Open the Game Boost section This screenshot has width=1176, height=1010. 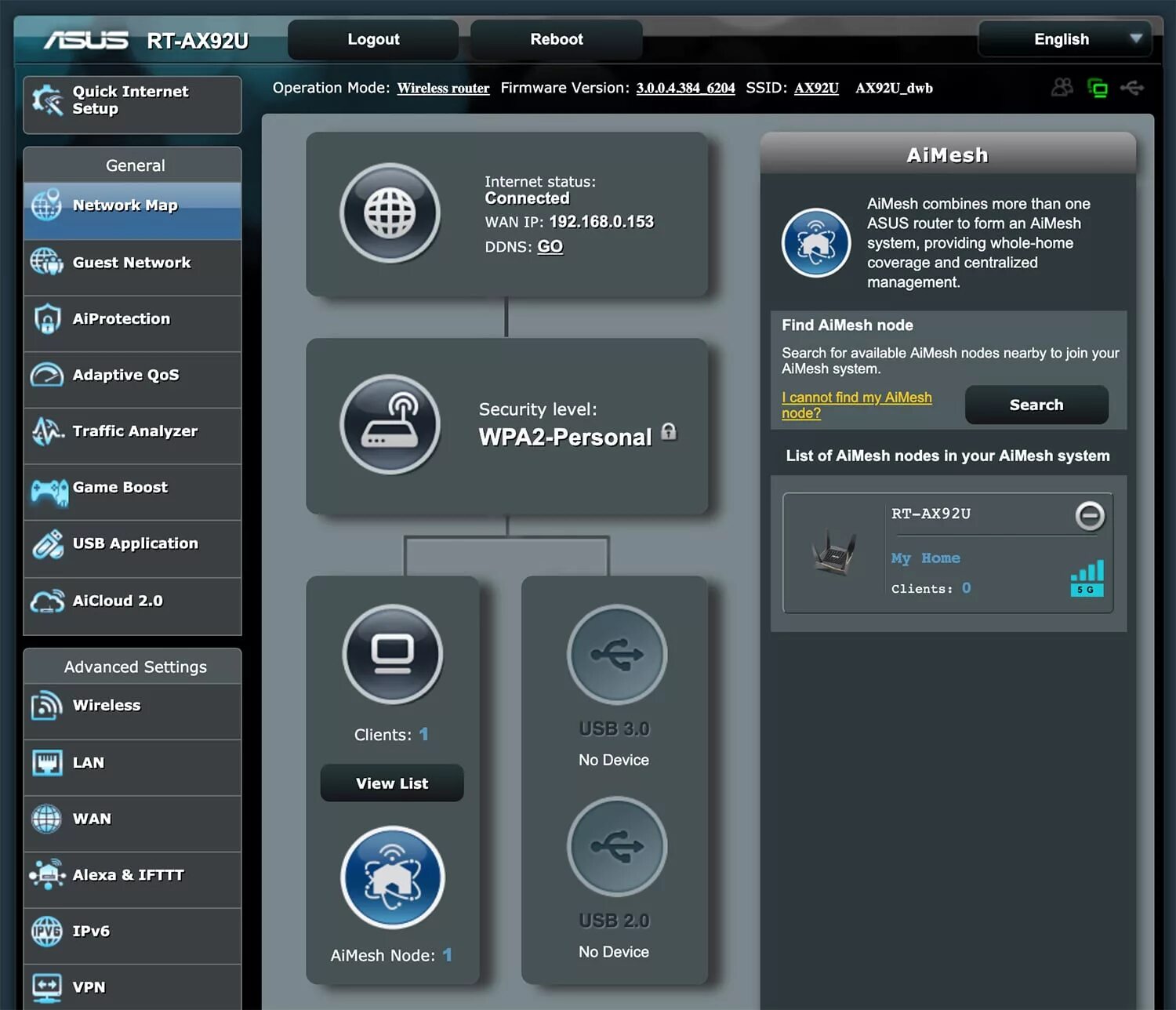pos(132,492)
